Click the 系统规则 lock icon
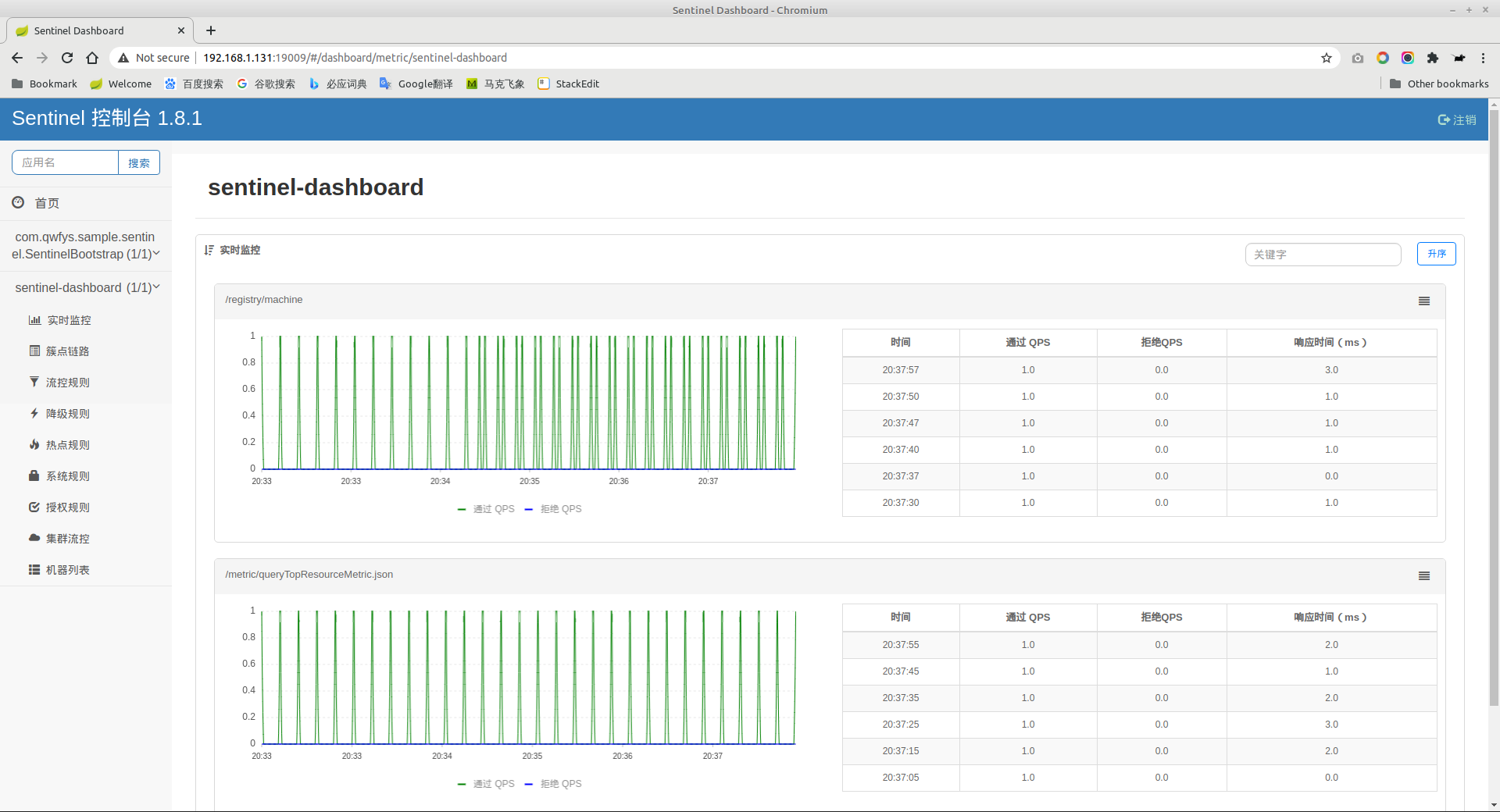 pyautogui.click(x=34, y=475)
